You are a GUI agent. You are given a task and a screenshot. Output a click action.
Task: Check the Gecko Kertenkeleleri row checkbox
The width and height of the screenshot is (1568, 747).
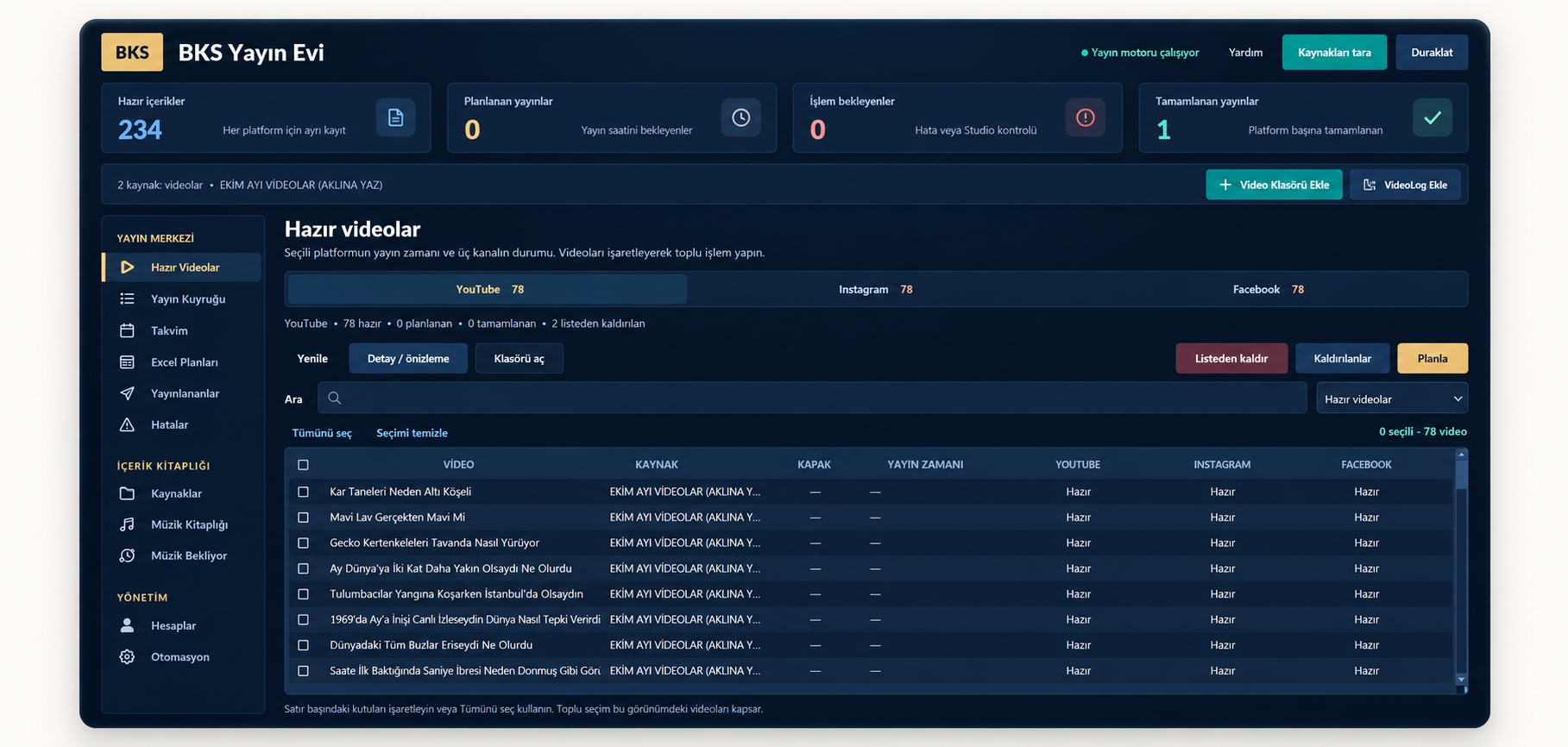click(303, 543)
